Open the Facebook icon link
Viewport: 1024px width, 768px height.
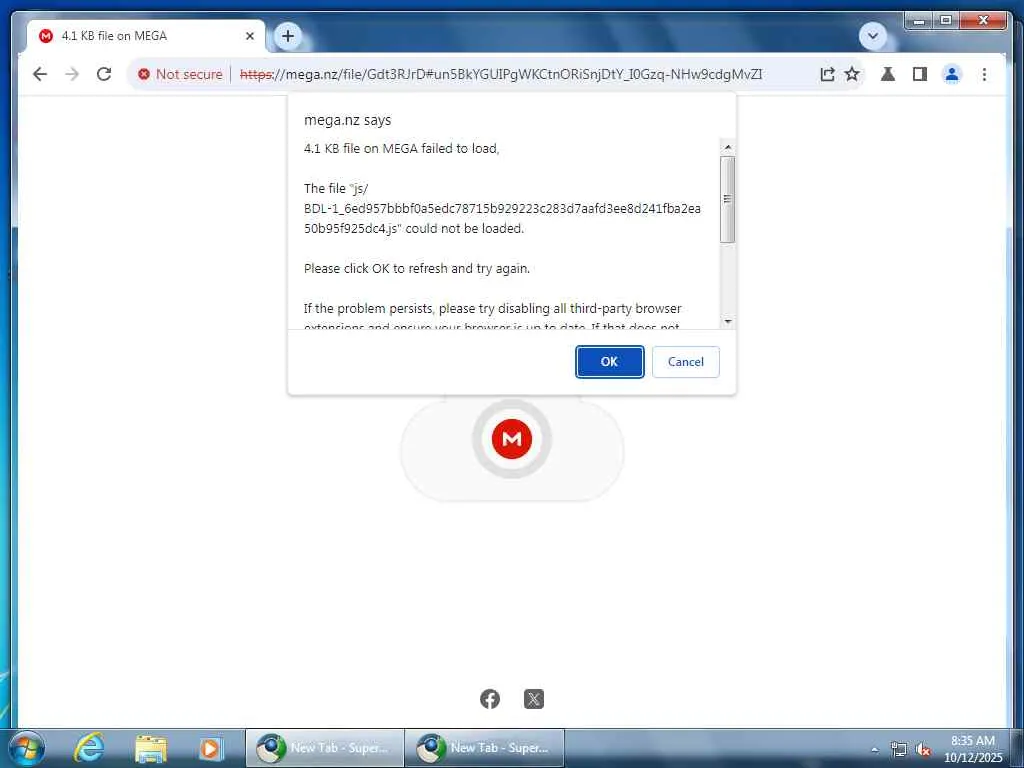[x=490, y=699]
